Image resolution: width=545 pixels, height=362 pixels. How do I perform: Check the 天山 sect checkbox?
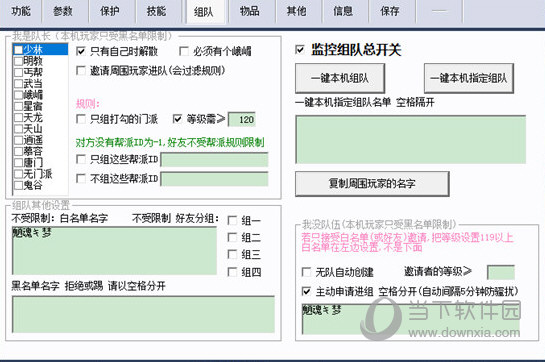click(18, 129)
